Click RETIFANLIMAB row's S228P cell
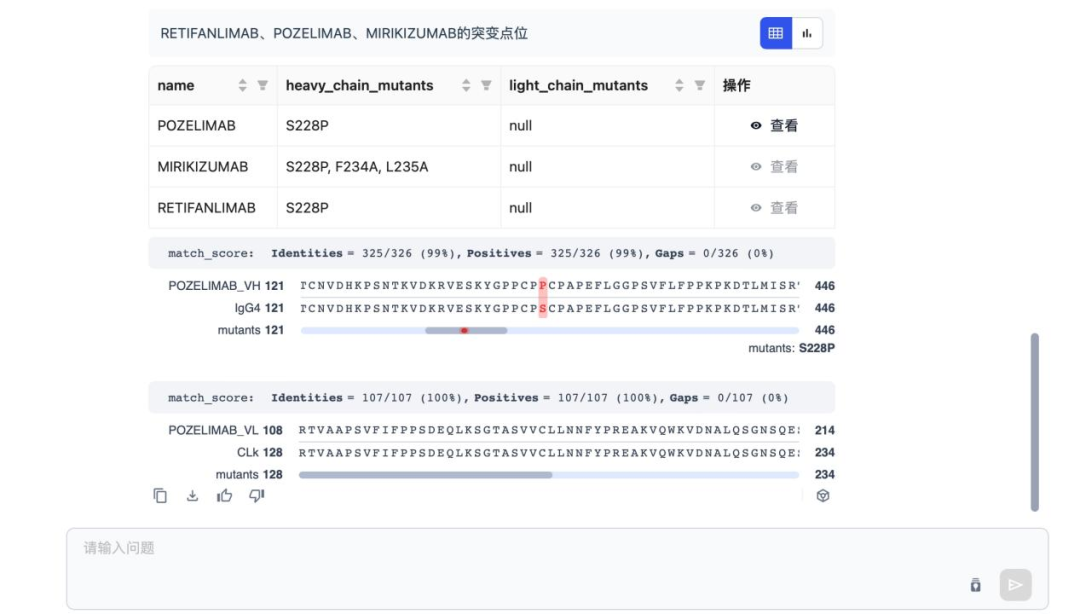 [x=389, y=208]
